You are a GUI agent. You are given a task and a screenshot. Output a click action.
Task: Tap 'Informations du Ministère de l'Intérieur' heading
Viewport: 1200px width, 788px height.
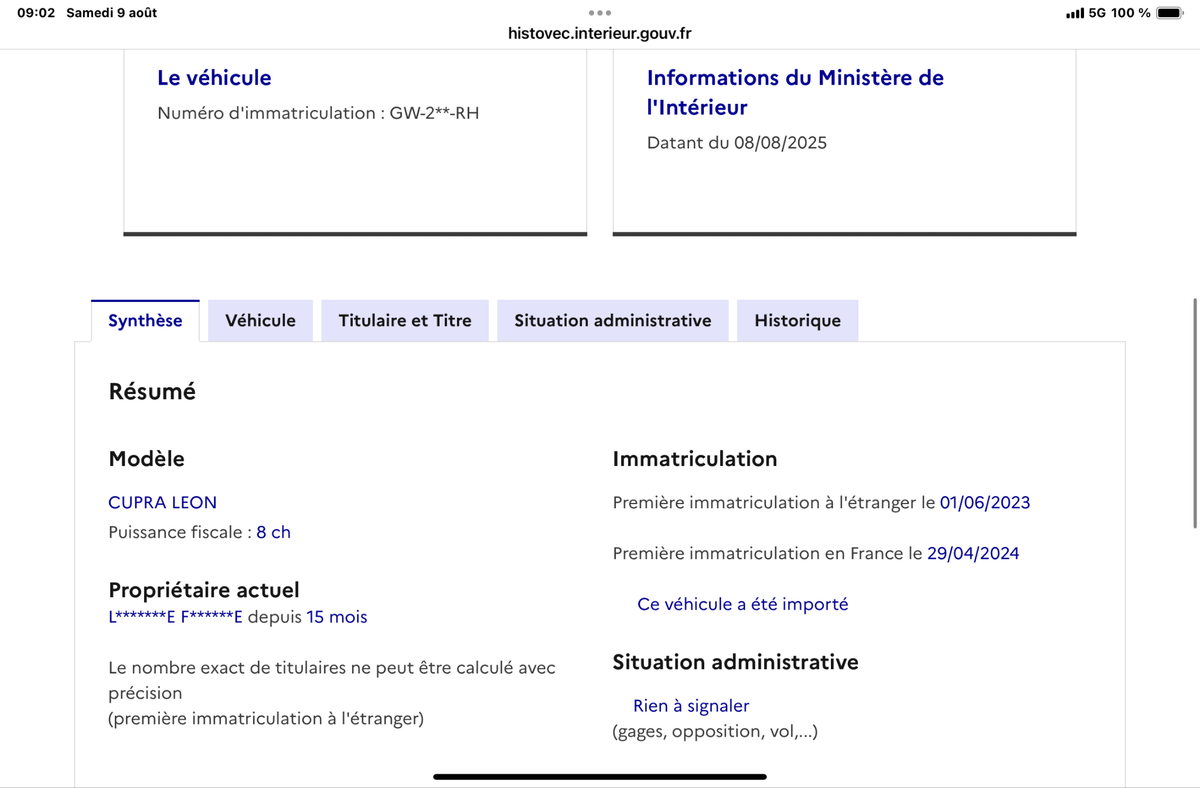coord(795,92)
